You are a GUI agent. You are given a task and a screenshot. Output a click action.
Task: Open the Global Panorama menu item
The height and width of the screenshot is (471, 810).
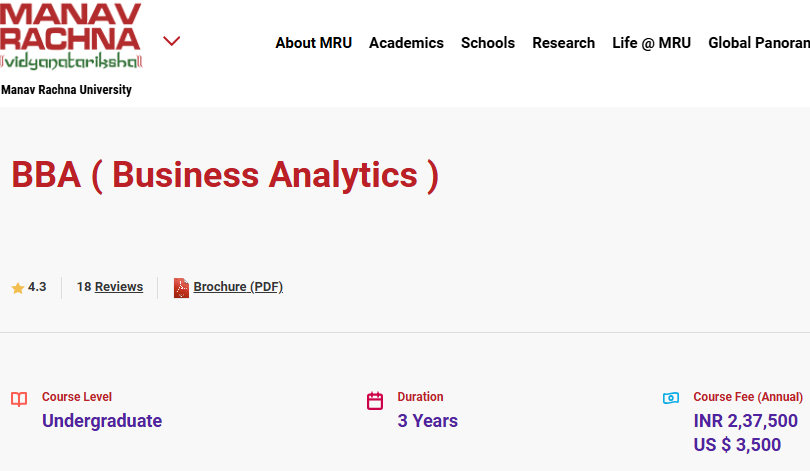758,43
